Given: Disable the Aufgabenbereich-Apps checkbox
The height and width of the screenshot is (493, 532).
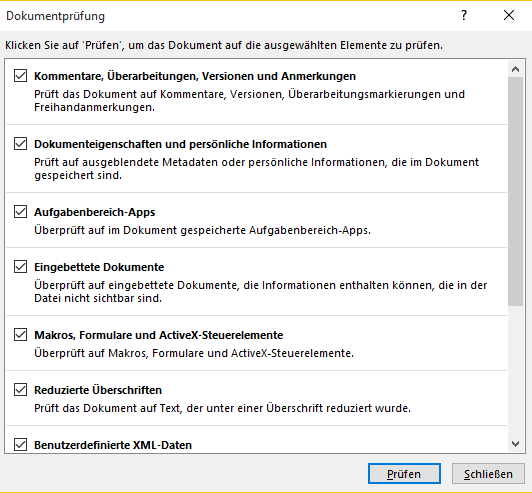Looking at the screenshot, I should point(20,212).
